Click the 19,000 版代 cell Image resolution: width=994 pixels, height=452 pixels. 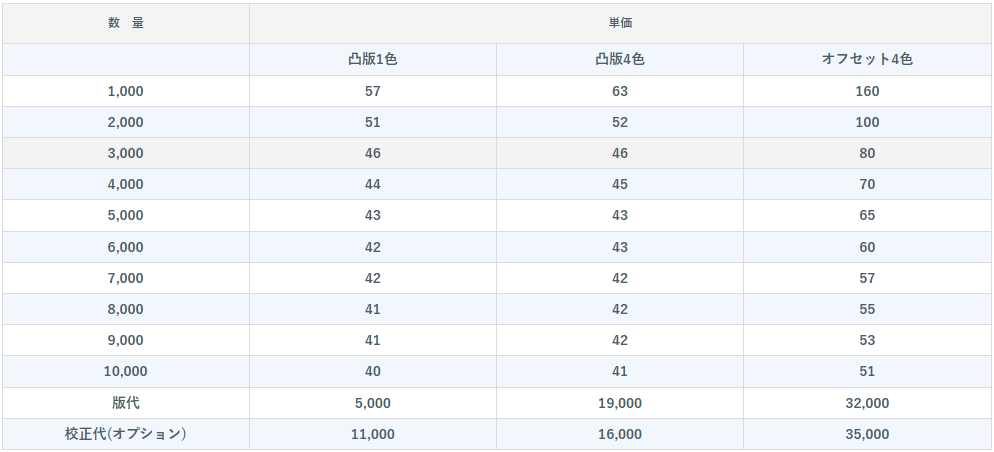[x=620, y=403]
